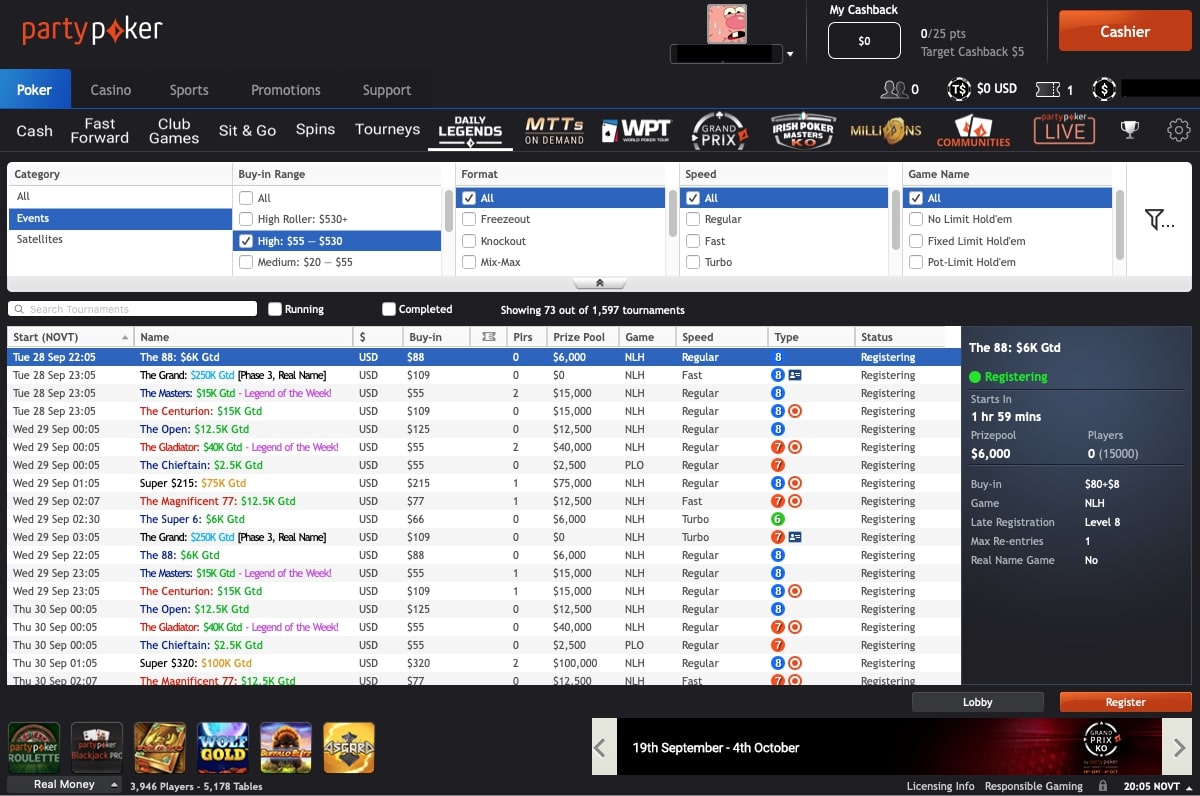The width and height of the screenshot is (1200, 796).
Task: Check High Roller $530+ buy-in checkbox
Action: [x=247, y=219]
